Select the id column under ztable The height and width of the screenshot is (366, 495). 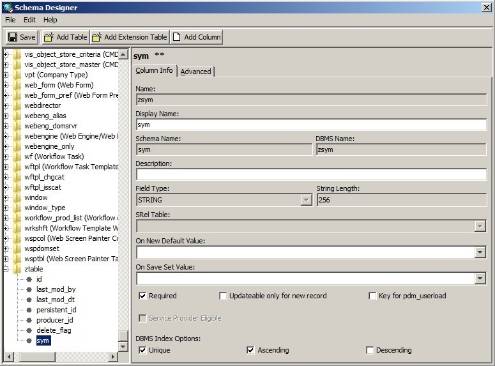pos(39,279)
